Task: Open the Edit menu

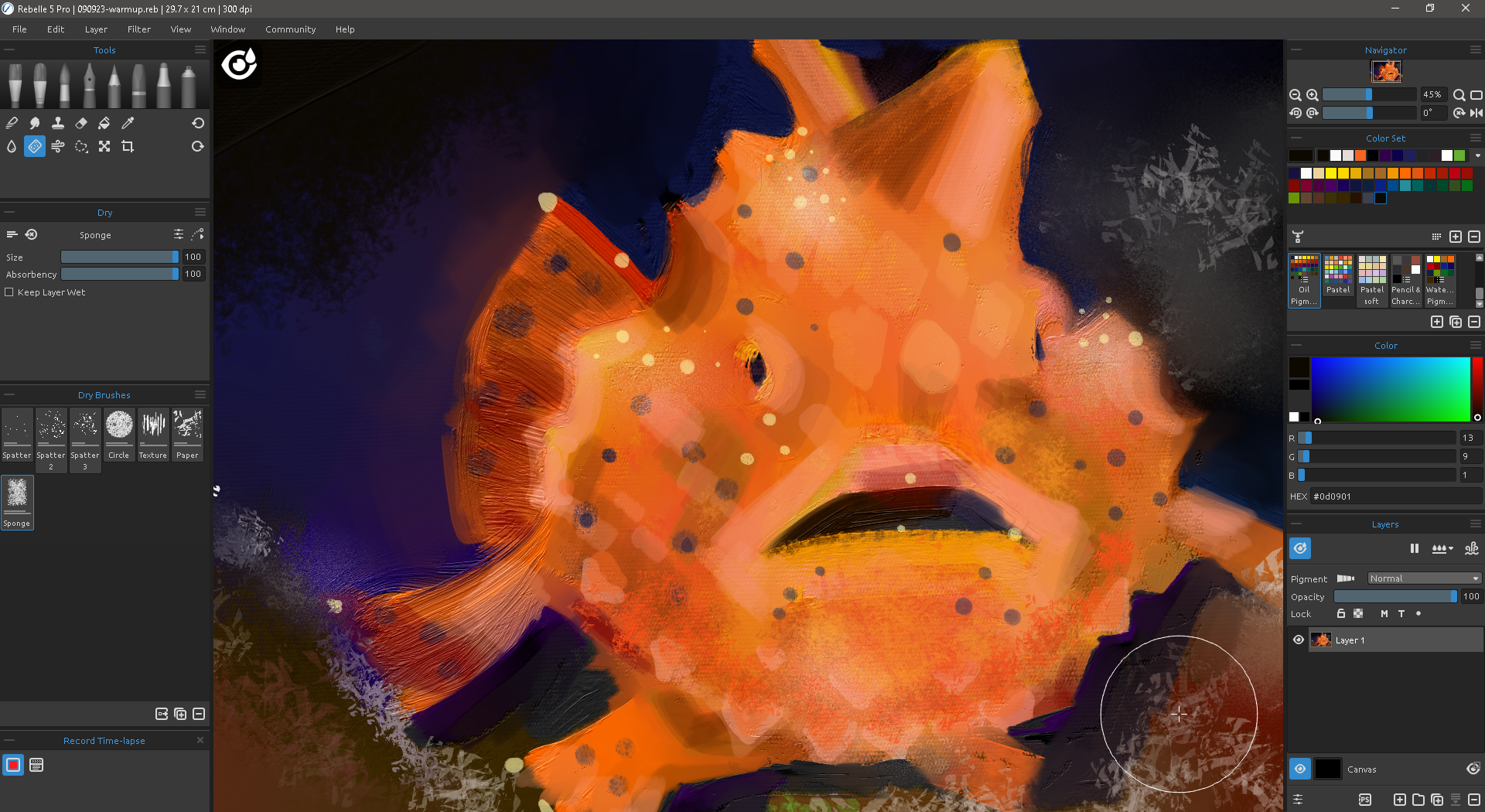Action: click(56, 29)
